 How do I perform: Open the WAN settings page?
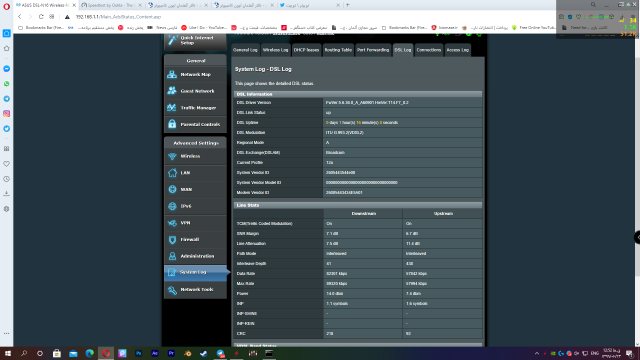point(195,189)
